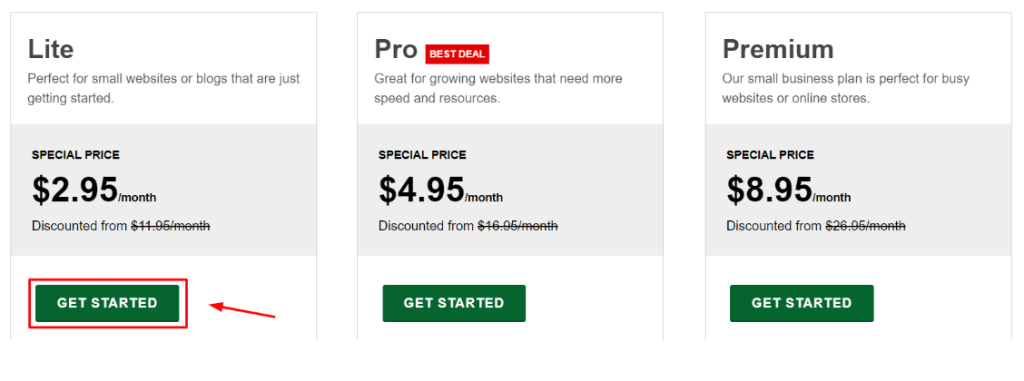Click SPECIAL PRICE label in Pro card
The image size is (1024, 381).
pyautogui.click(x=423, y=156)
